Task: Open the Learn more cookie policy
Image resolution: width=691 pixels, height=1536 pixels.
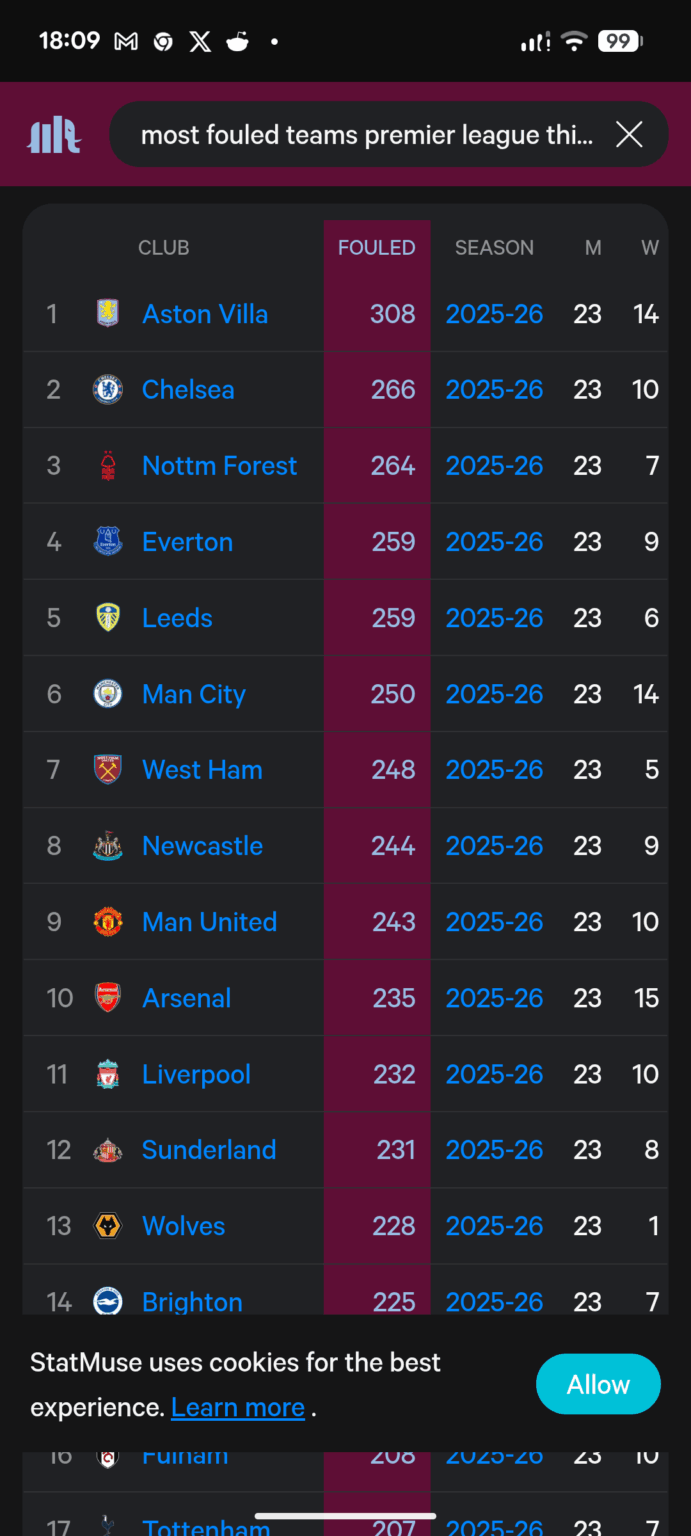Action: point(238,1407)
